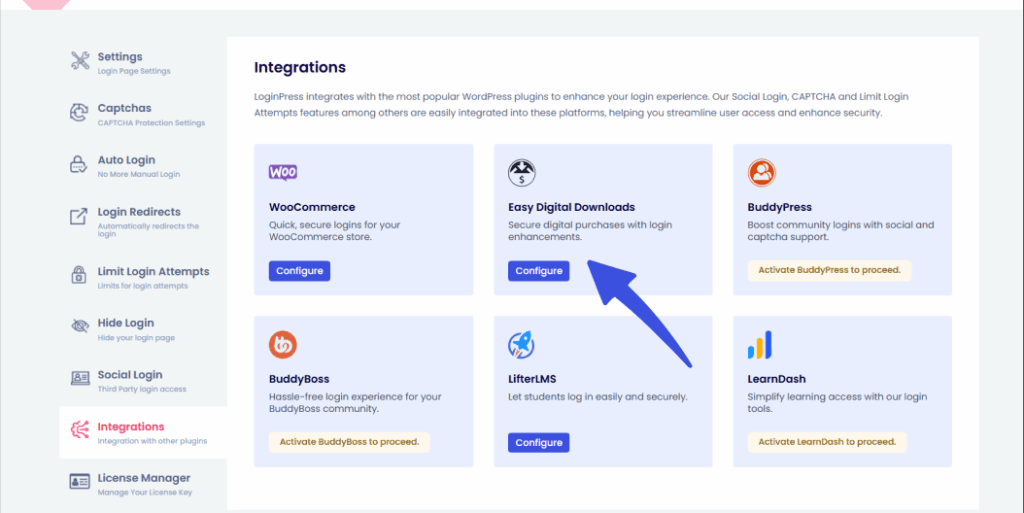This screenshot has height=513, width=1024.
Task: Click 'CAPTCHA Protection Settings' subtitle
Action: point(151,123)
